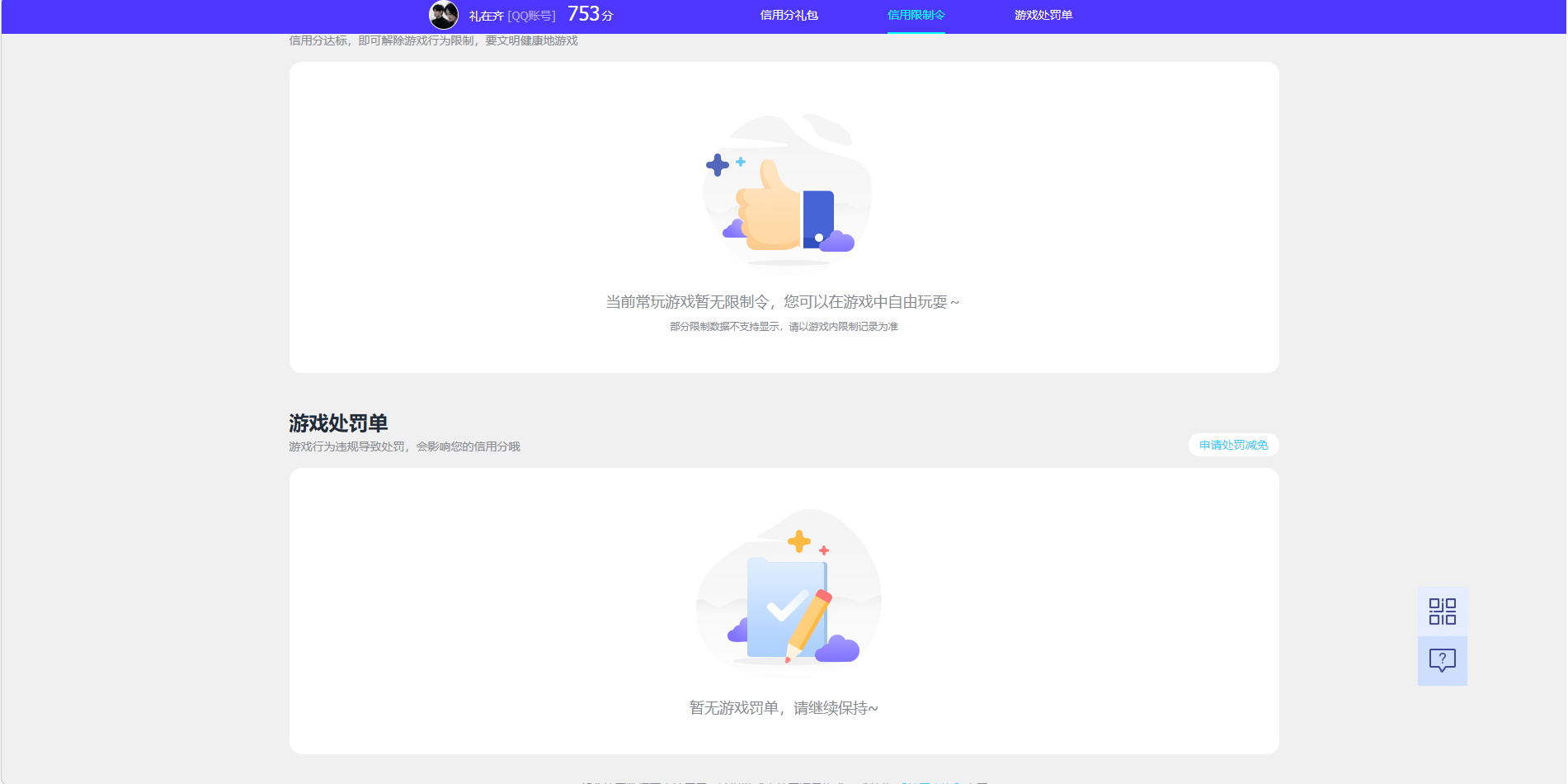Click the 753分 credit score display
The height and width of the screenshot is (784, 1568).
tap(589, 13)
